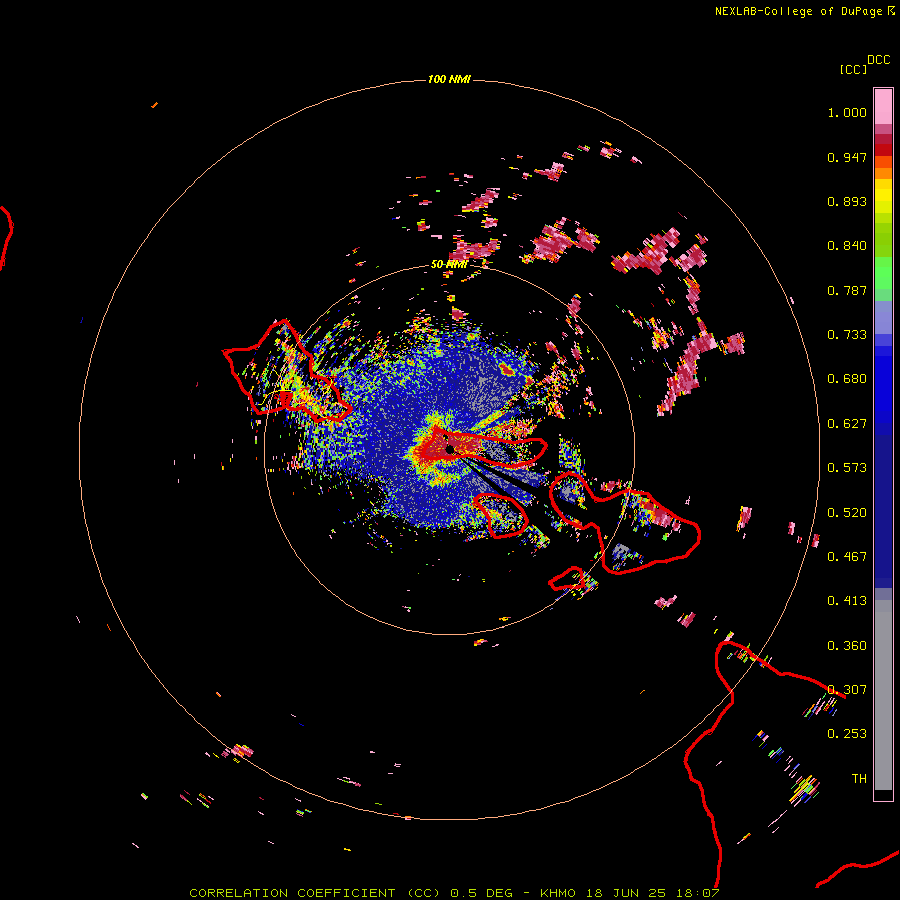
Task: Click the 0.413 scale value
Action: coord(847,601)
